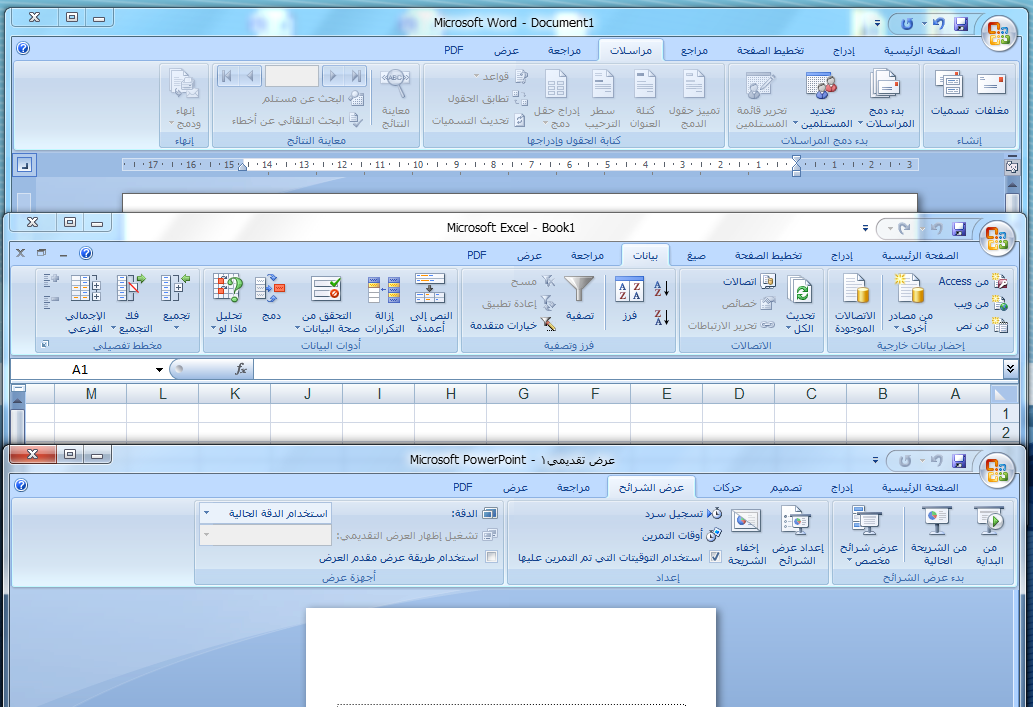1033x707 pixels.
Task: Click Office button in Word window
Action: (x=999, y=33)
